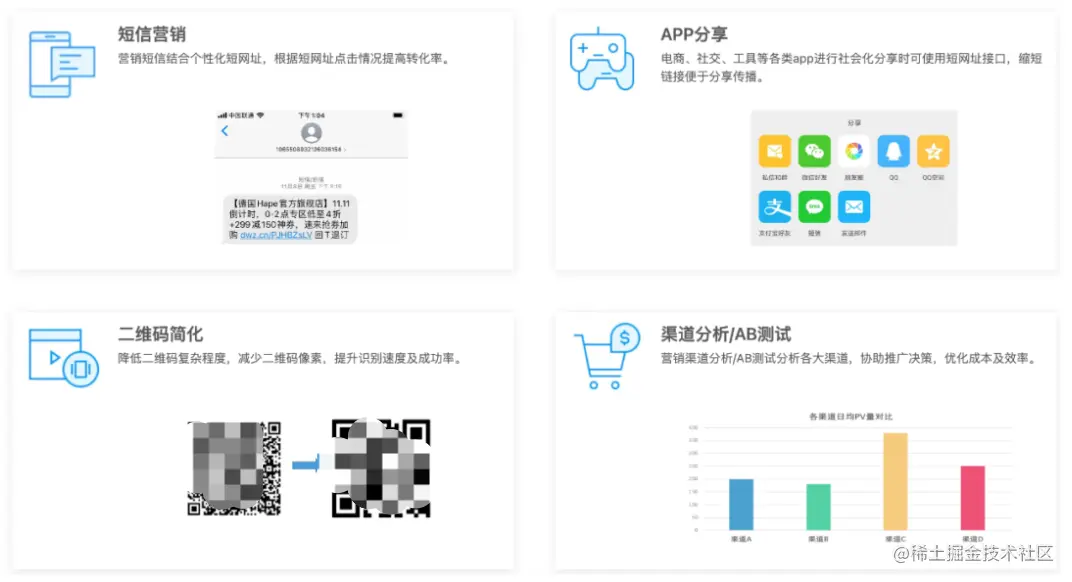Tap the contact avatar in SMS screenshot
Screen dimensions: 1072x582
(x=311, y=133)
